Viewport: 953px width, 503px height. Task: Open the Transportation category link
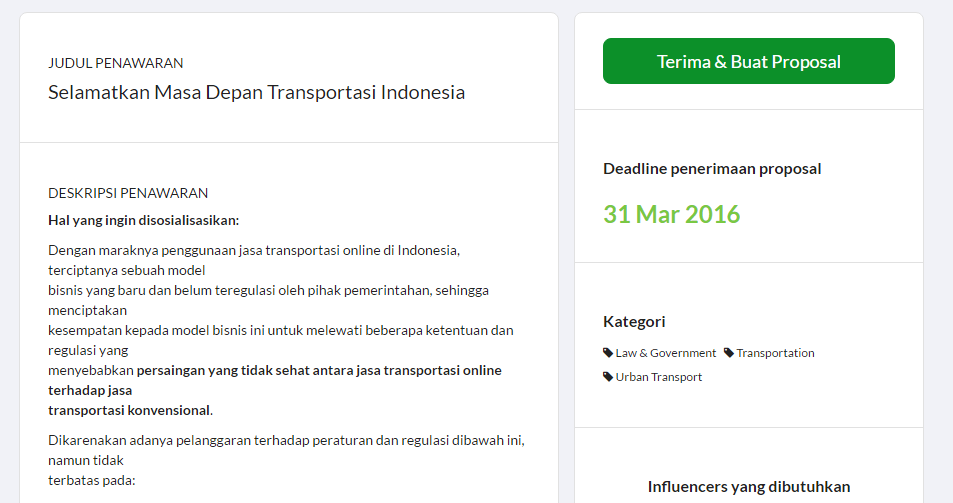point(775,353)
